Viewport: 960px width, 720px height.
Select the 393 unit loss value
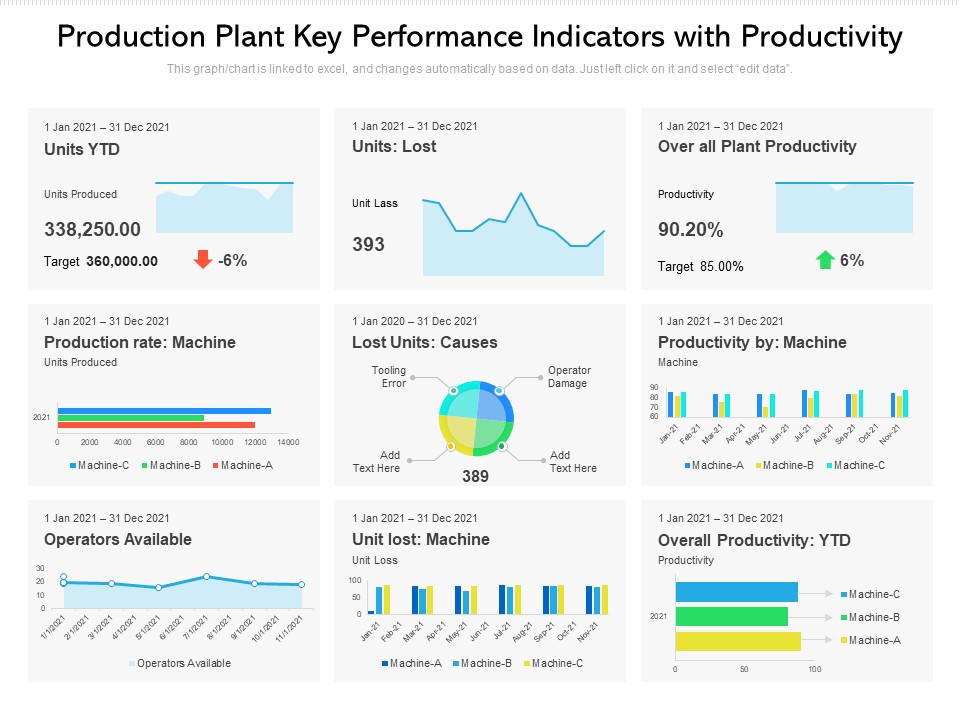[368, 244]
